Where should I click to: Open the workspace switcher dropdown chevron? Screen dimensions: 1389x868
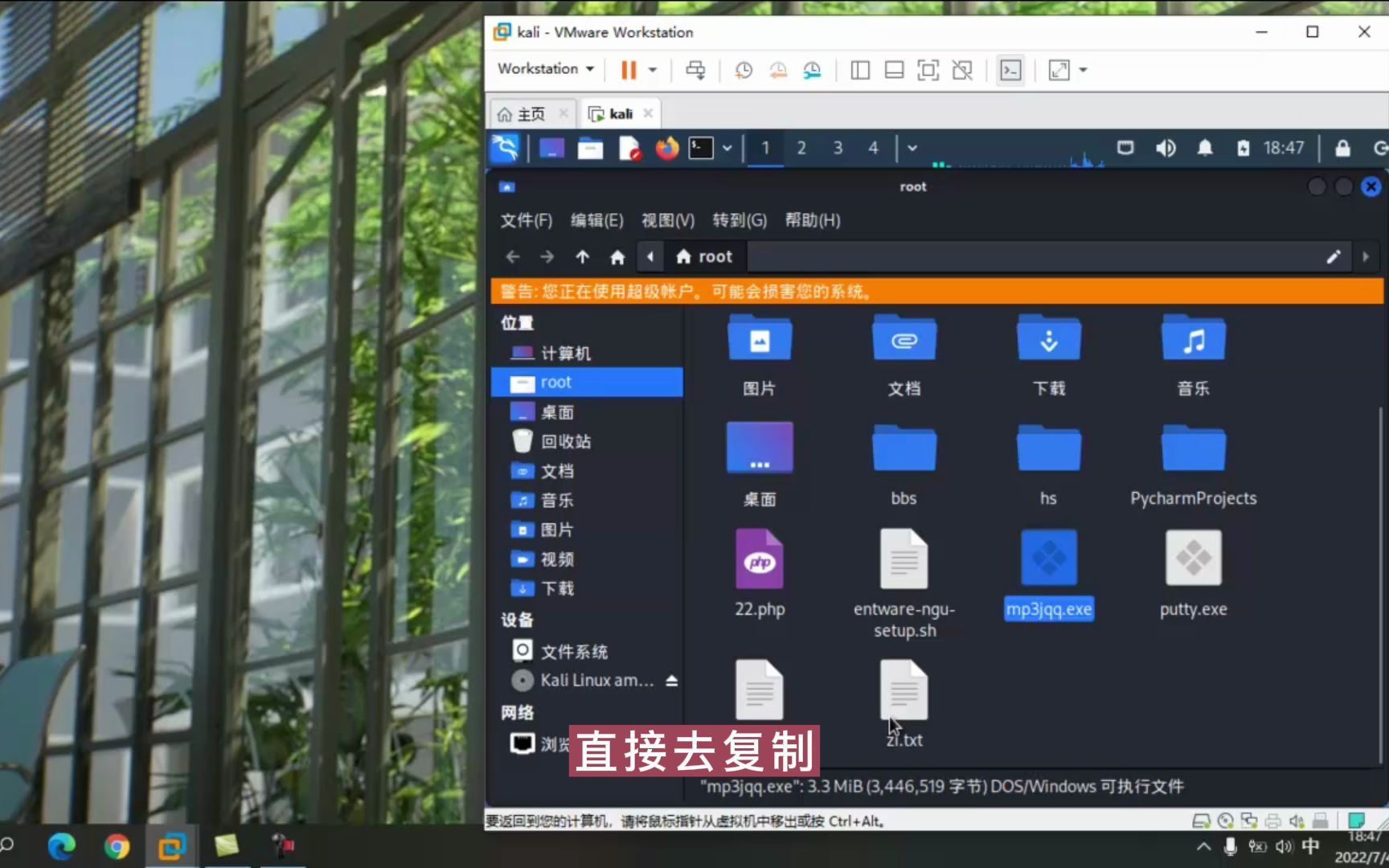point(912,148)
